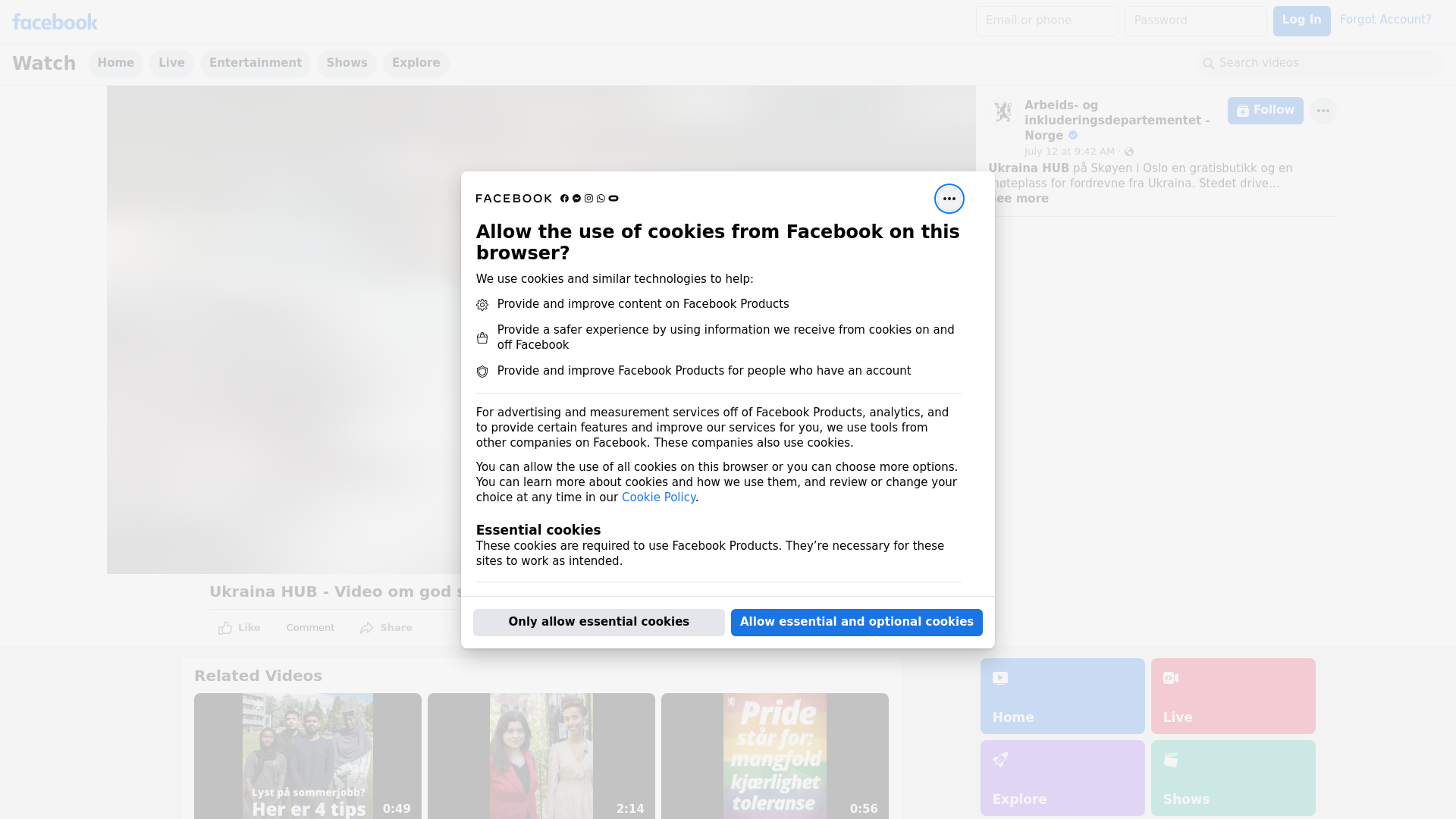Click the July 12 at 9:42 AM timestamp
1456x819 pixels.
click(x=1069, y=152)
